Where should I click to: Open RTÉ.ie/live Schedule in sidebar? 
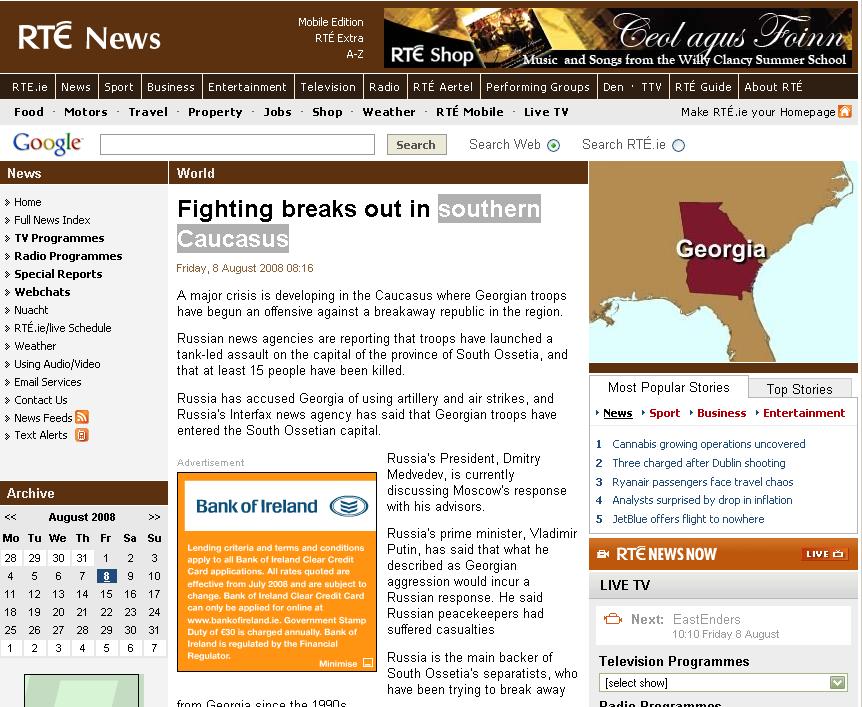(x=63, y=328)
